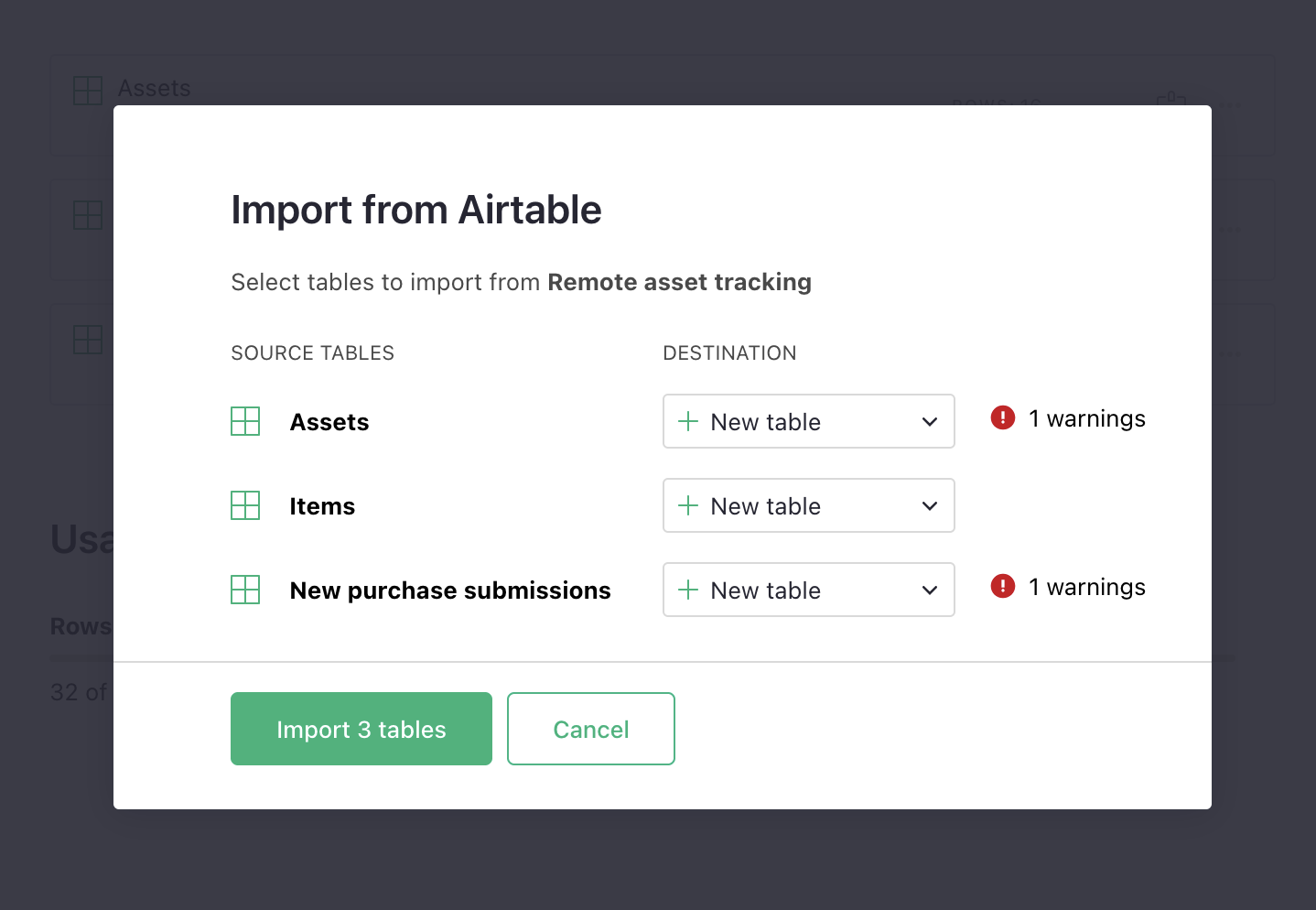Click the Assets table icon in the background list
The width and height of the screenshot is (1316, 910).
[x=87, y=89]
